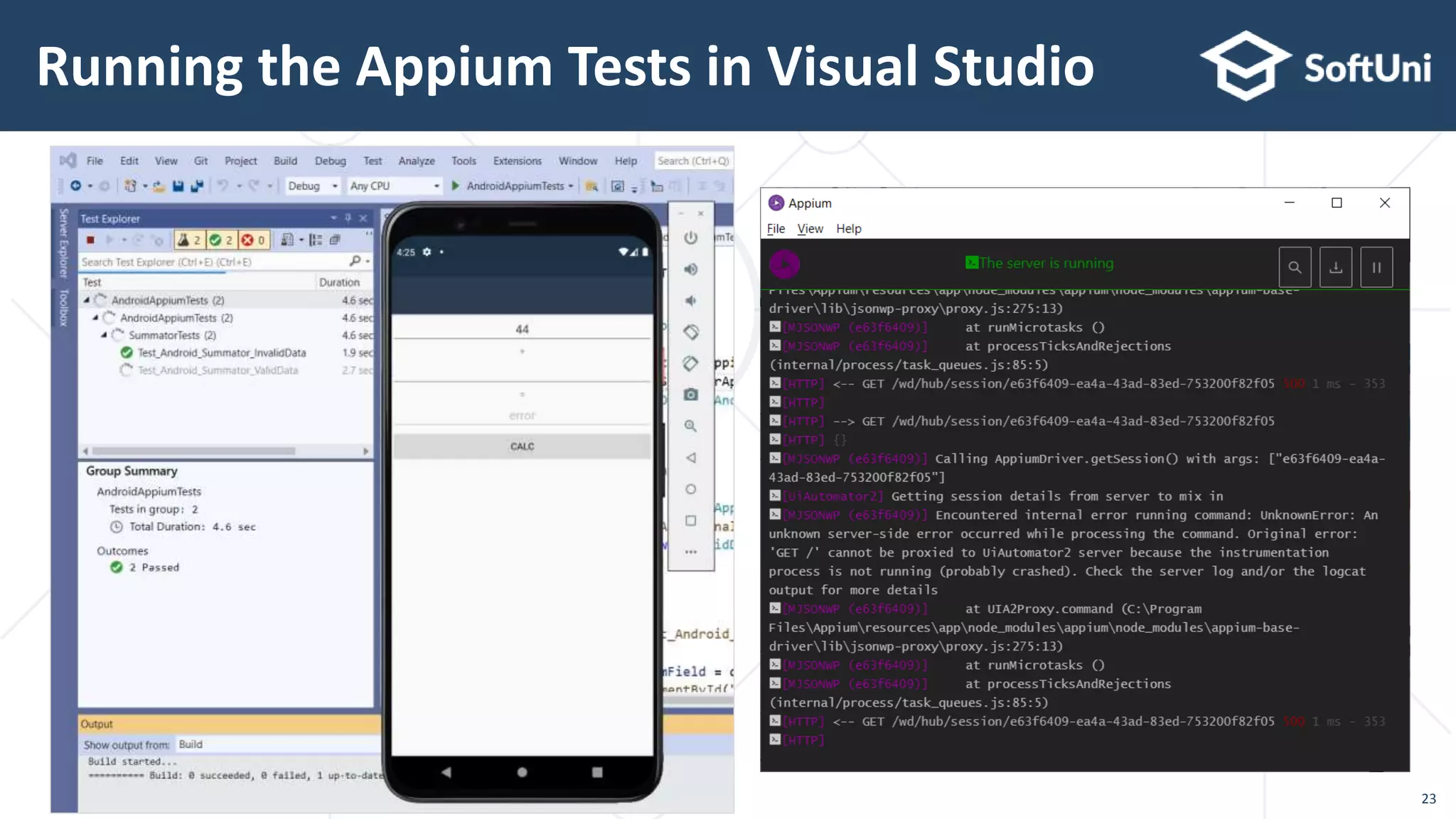Click Android back button on phone navbar
This screenshot has height=819, width=1456.
pos(446,772)
